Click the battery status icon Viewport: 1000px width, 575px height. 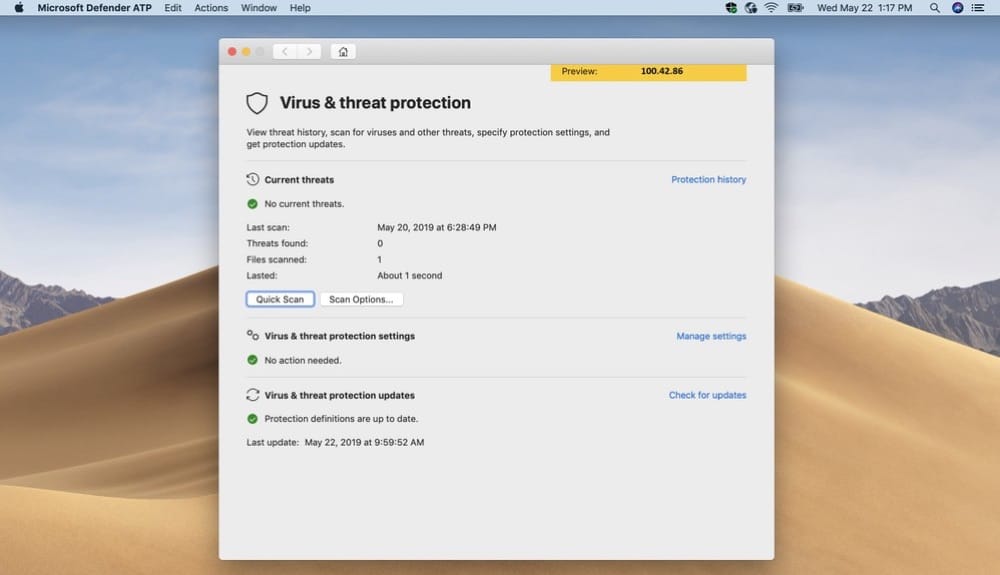click(795, 8)
